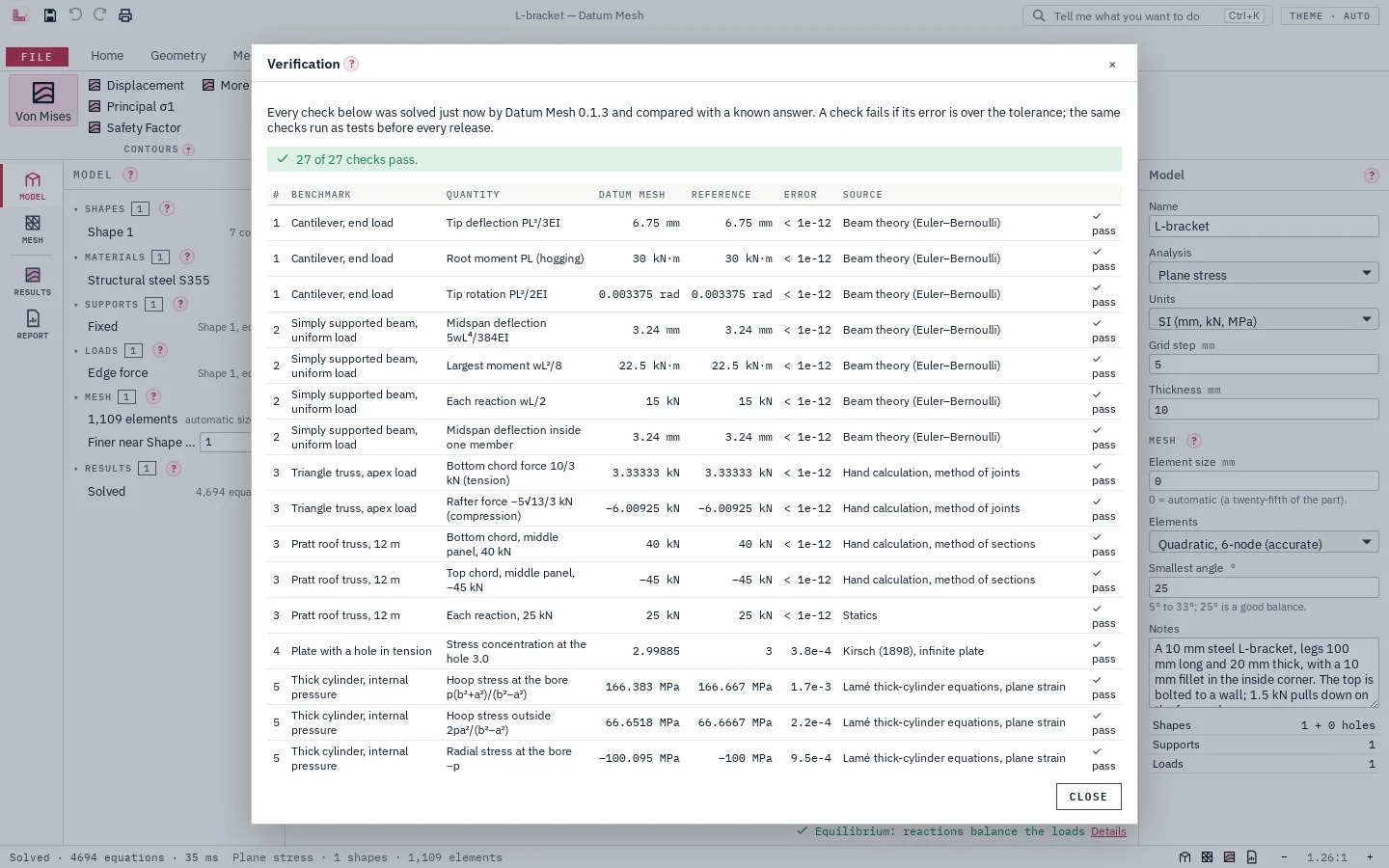Click zoom in plus in status bar
The height and width of the screenshot is (868, 1389).
(x=1370, y=857)
